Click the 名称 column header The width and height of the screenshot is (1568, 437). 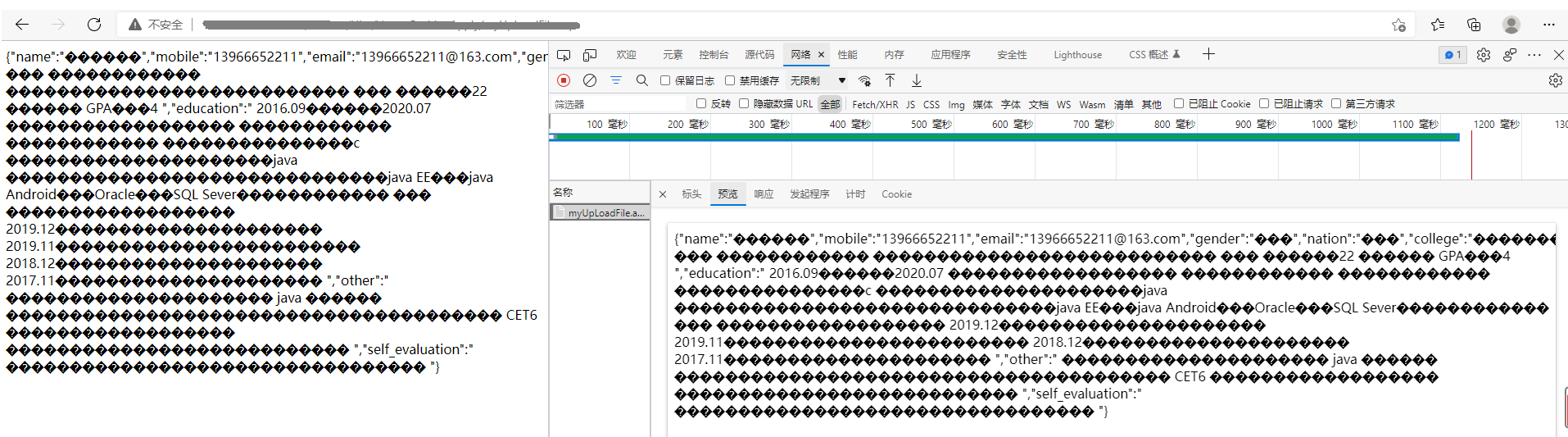click(600, 192)
